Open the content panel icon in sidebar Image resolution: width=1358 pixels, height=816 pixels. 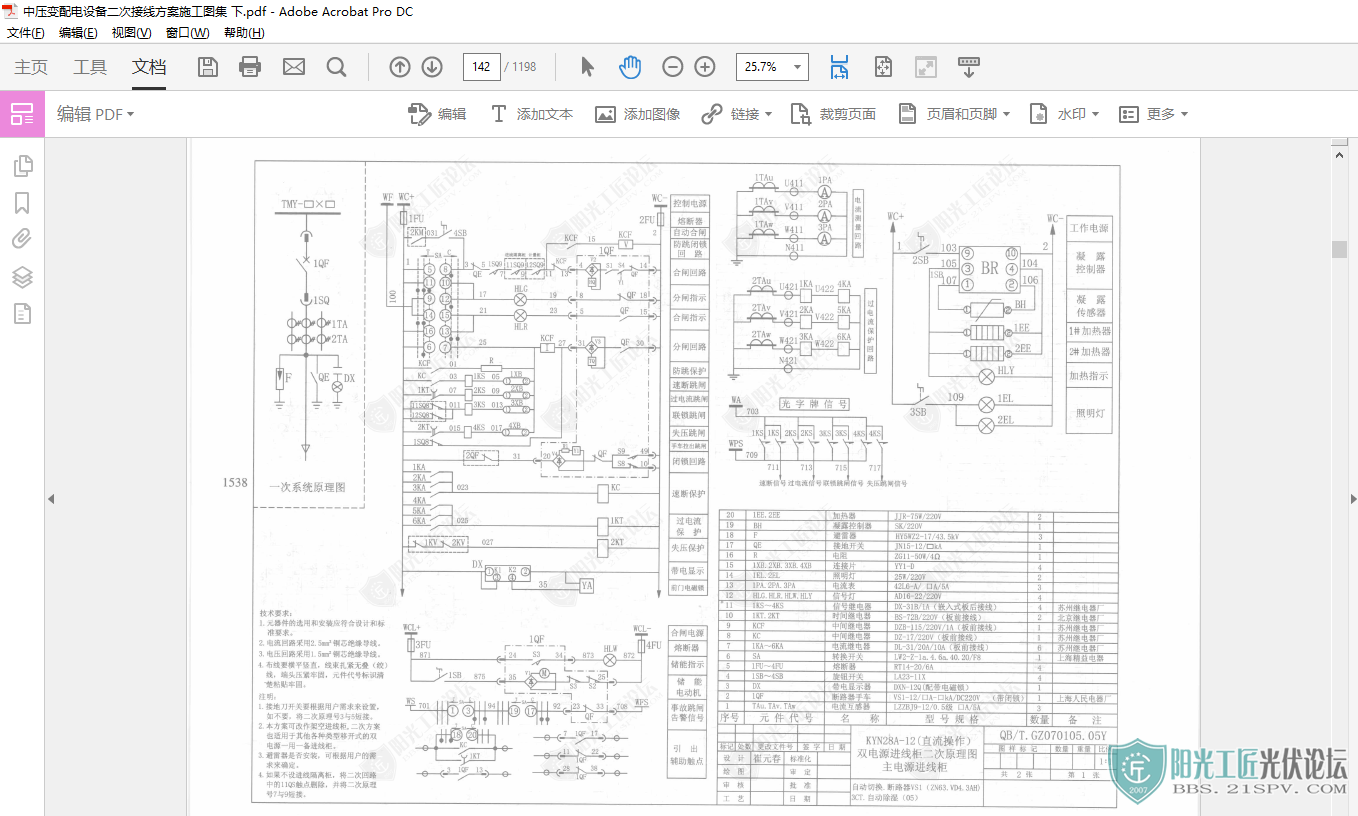(x=22, y=314)
